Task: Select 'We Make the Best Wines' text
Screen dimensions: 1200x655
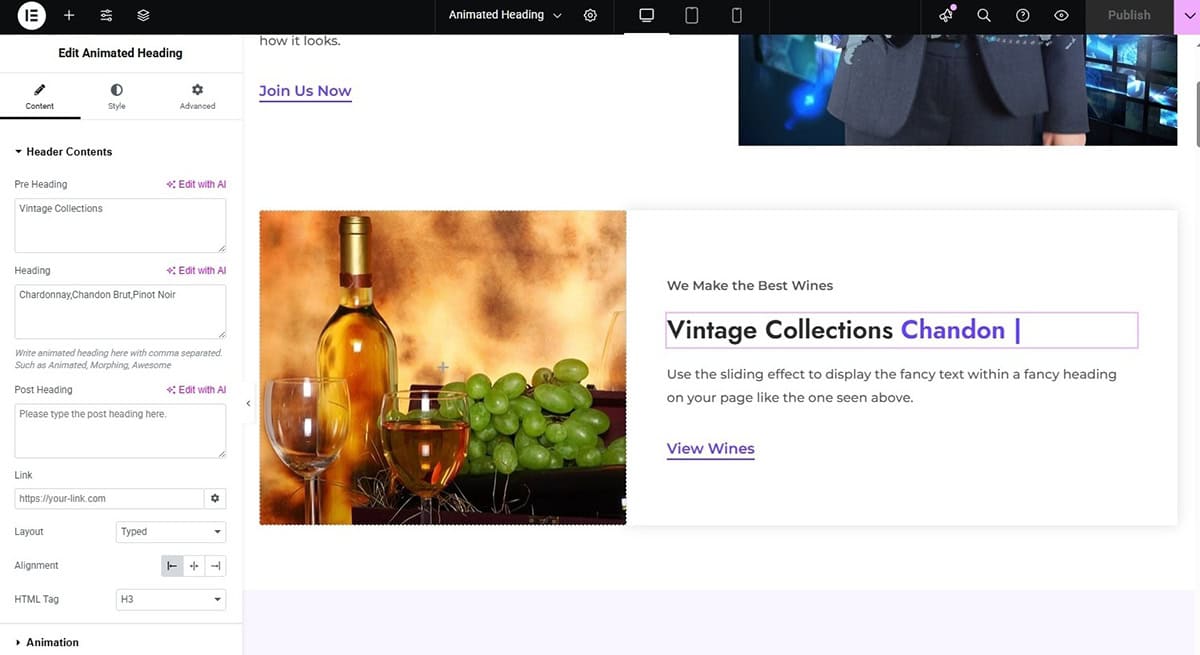Action: (750, 286)
